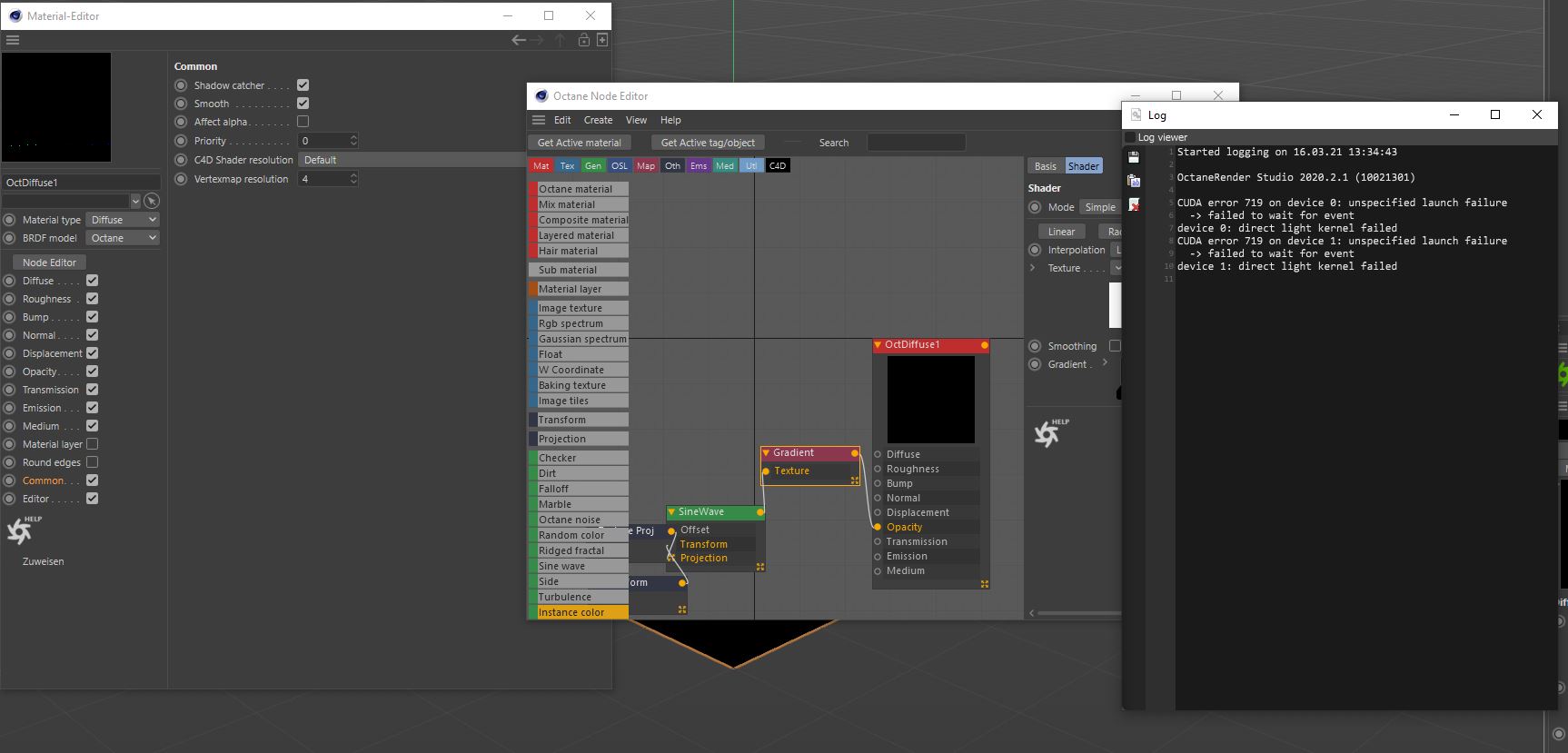Image resolution: width=1568 pixels, height=753 pixels.
Task: Toggle the Diffuse channel checkbox
Action: point(92,281)
